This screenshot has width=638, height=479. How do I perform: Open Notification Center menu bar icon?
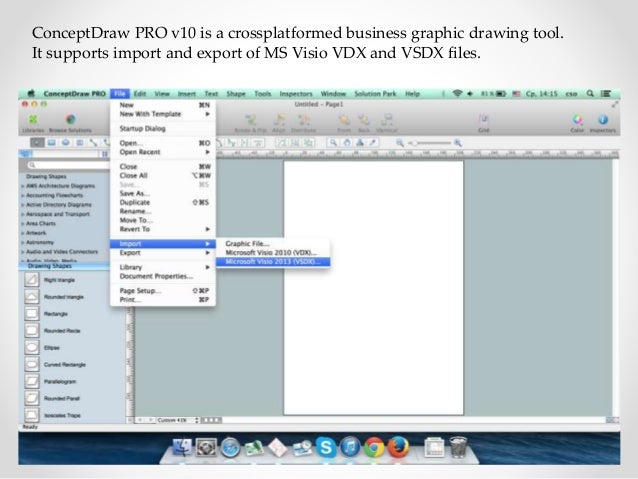[x=606, y=94]
